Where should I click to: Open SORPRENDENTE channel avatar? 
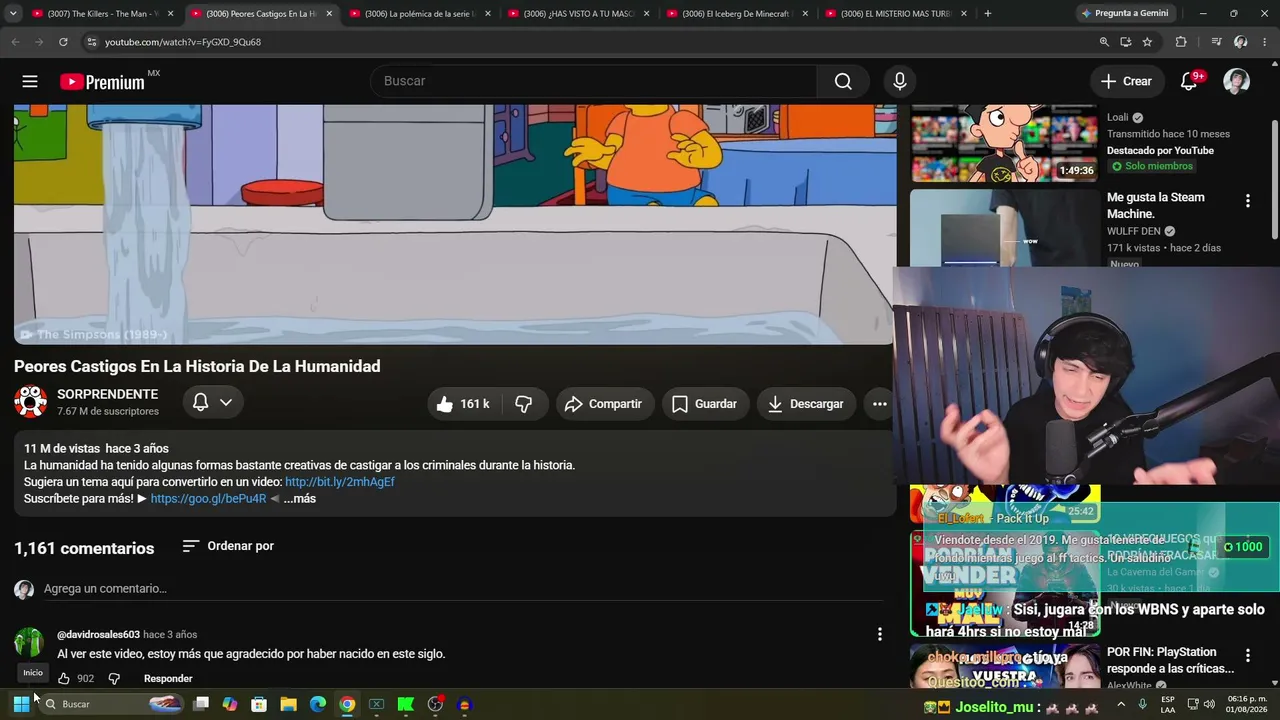[31, 402]
